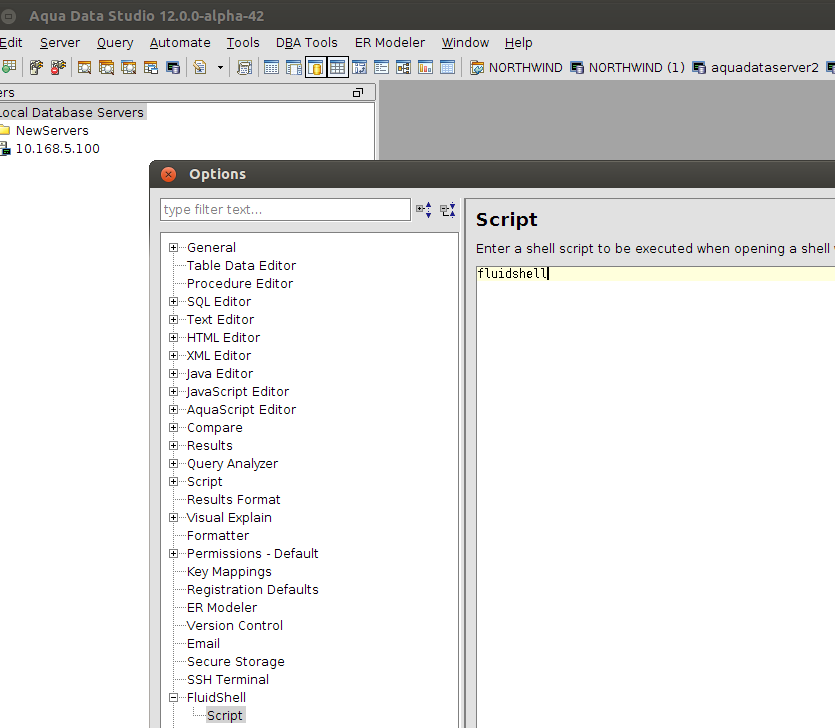This screenshot has width=835, height=728.
Task: Expand the JavaScript Editor node
Action: coord(173,391)
